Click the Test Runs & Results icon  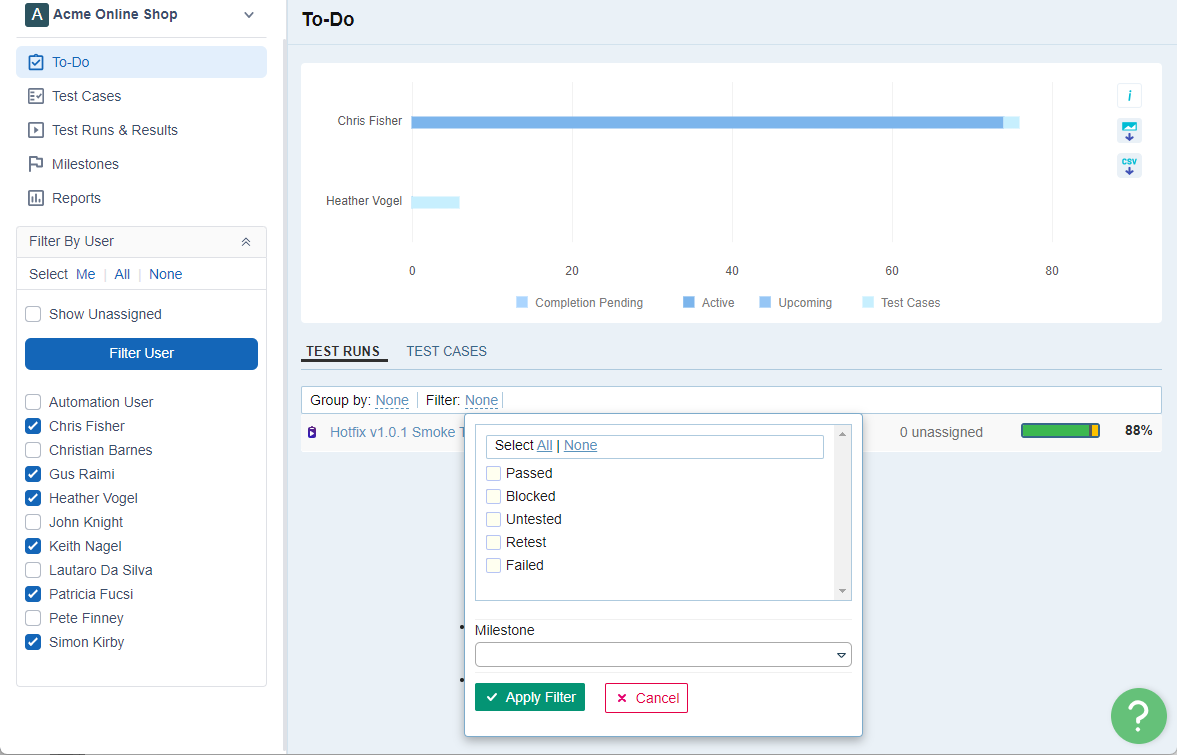tap(36, 130)
